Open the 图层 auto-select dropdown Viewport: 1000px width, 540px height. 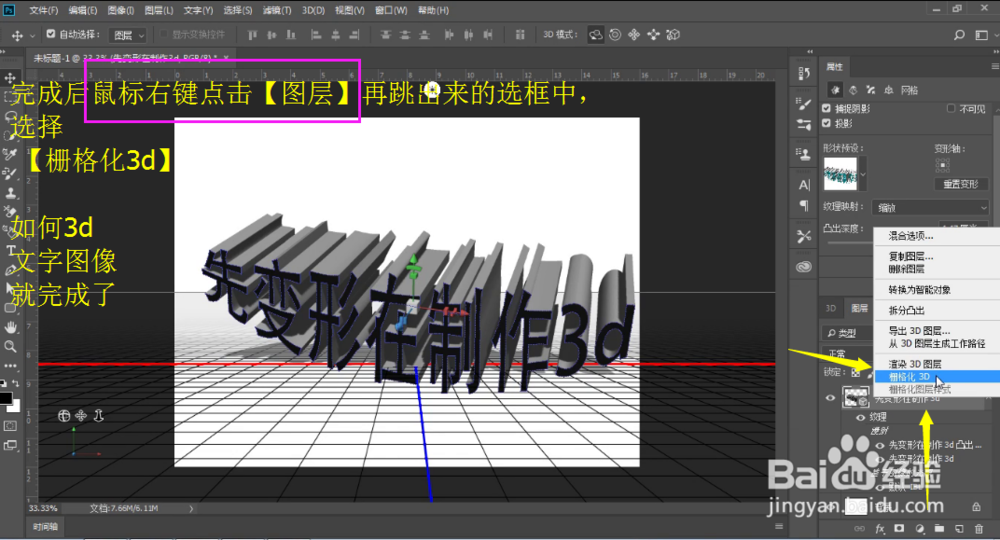point(128,35)
